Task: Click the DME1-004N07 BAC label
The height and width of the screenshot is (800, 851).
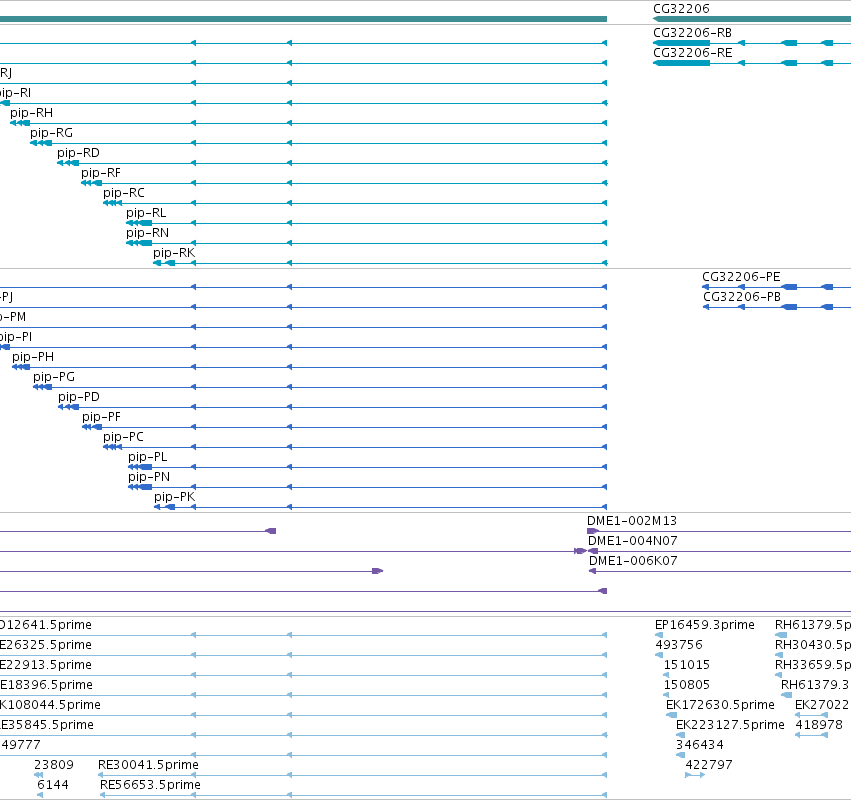Action: [633, 541]
